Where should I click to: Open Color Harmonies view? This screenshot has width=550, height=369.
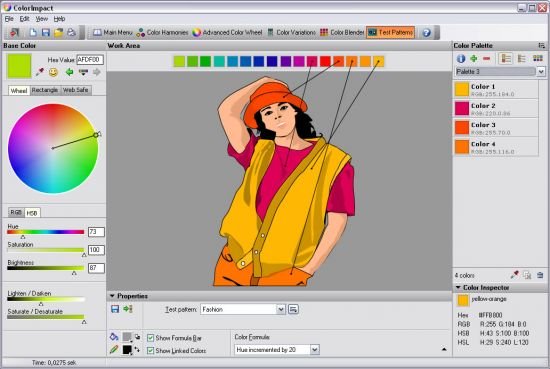[x=162, y=32]
